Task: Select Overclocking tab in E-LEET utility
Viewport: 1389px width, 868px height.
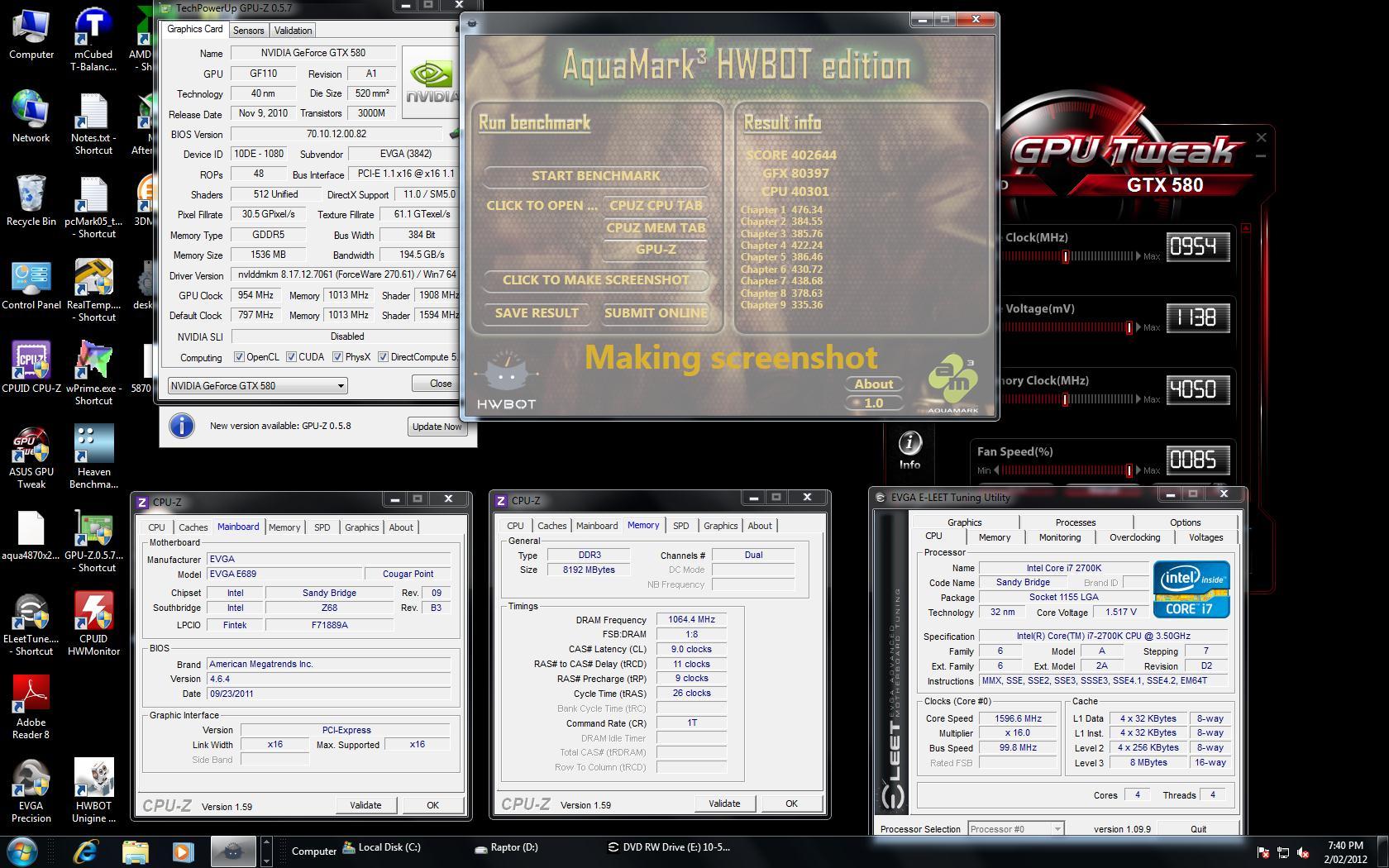Action: [x=1134, y=537]
